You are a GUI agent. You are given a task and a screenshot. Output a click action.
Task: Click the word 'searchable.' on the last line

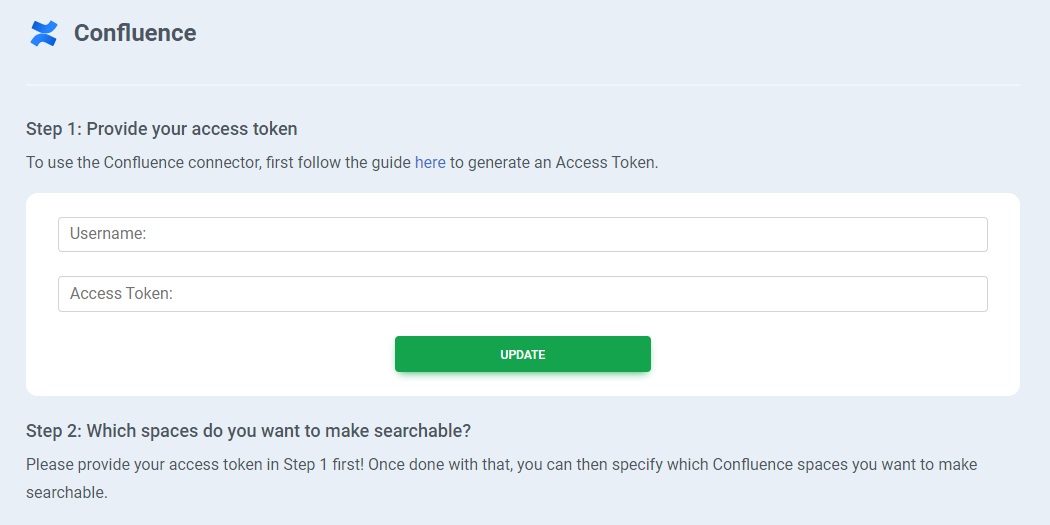coord(66,493)
